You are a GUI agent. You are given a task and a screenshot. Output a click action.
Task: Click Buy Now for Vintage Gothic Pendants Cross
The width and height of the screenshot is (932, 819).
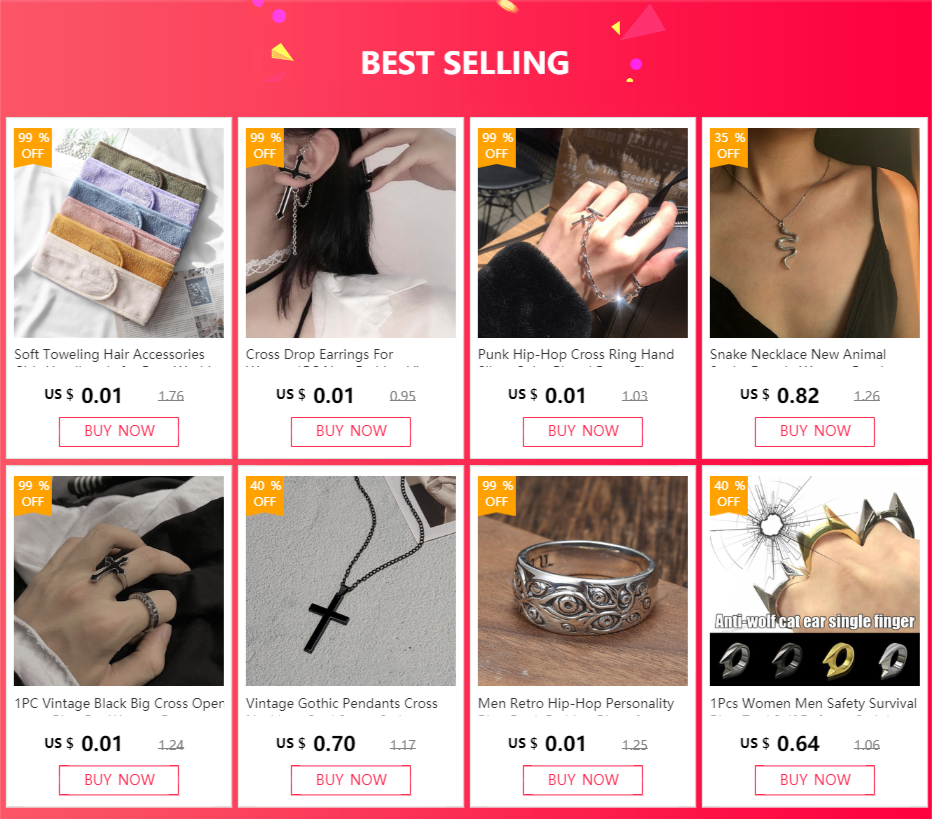coord(351,780)
